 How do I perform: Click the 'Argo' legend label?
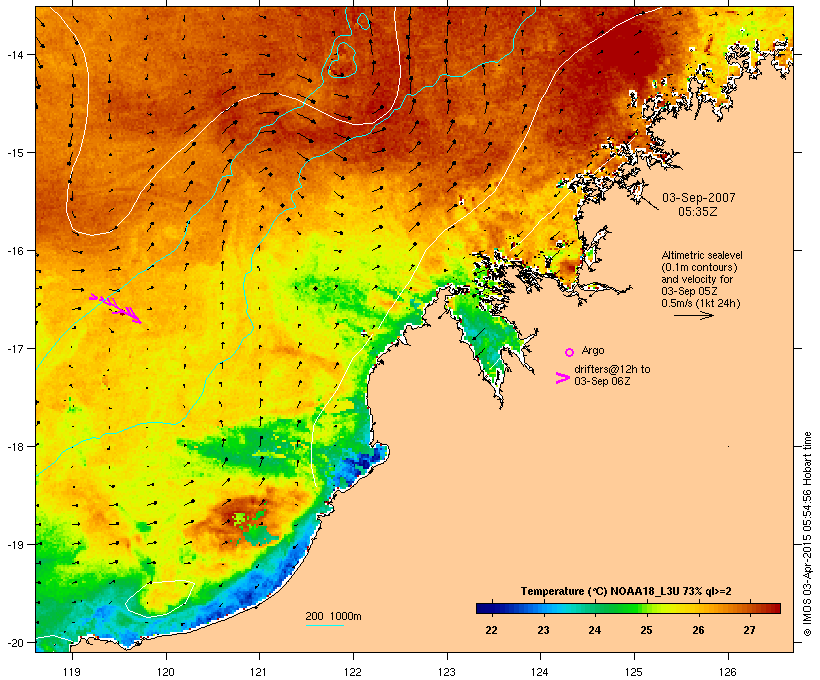593,351
